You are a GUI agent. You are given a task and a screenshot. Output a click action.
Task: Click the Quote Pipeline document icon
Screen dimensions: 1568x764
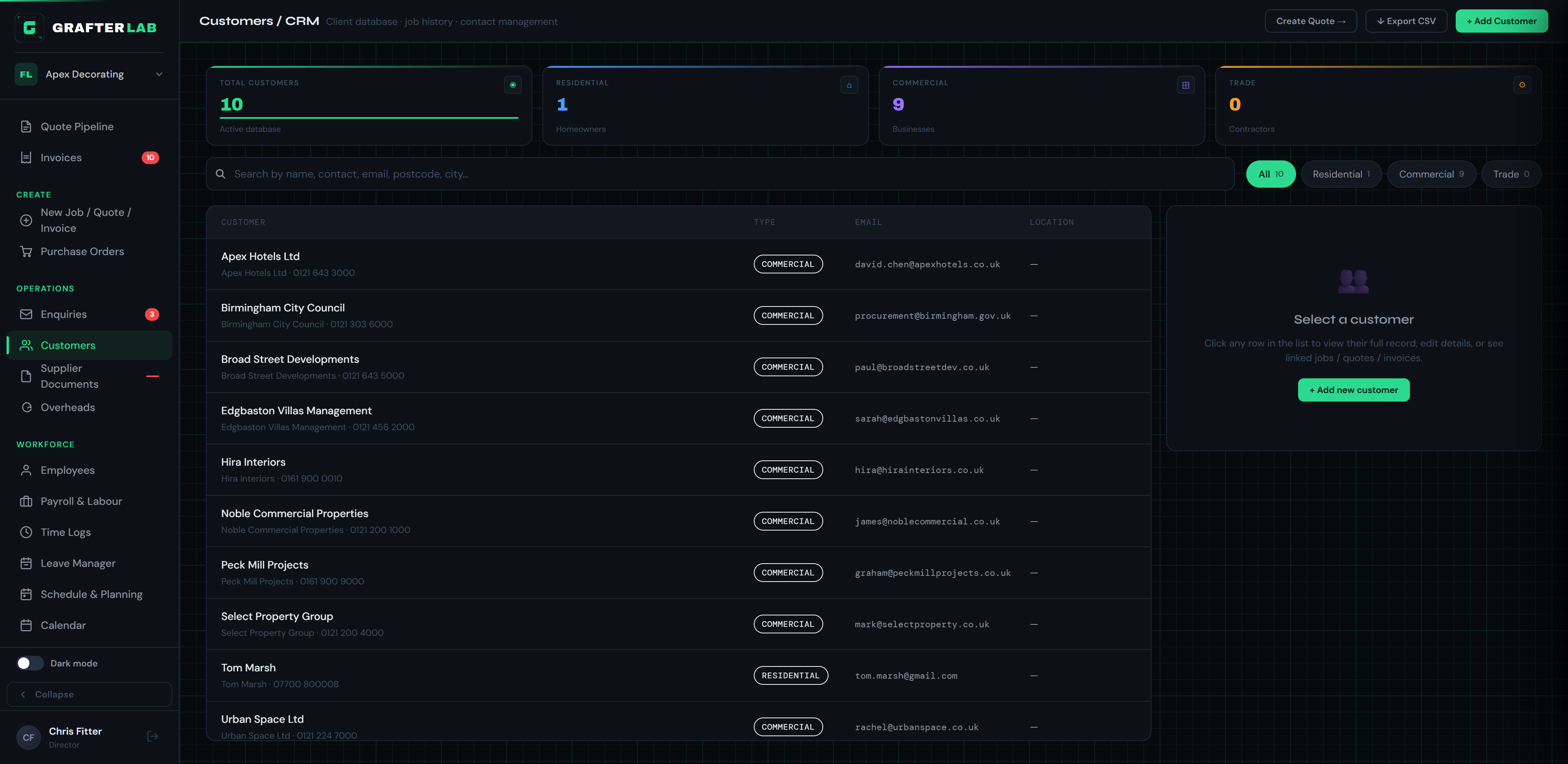click(26, 127)
